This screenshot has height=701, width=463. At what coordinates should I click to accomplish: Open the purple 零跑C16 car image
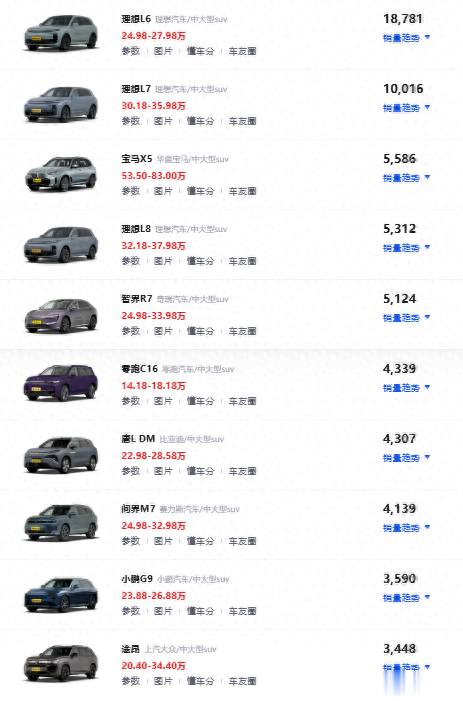click(61, 383)
